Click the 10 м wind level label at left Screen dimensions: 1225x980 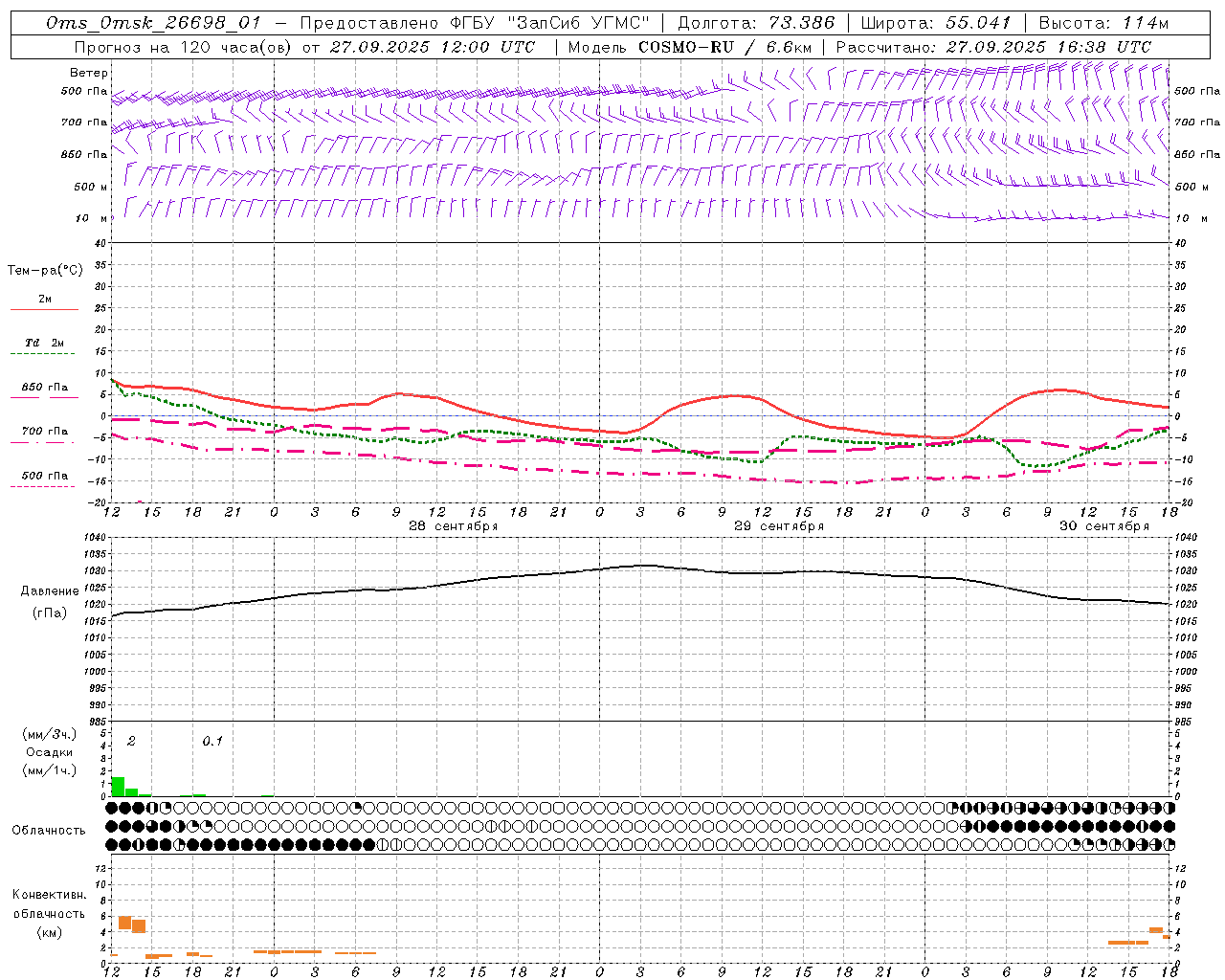point(92,218)
